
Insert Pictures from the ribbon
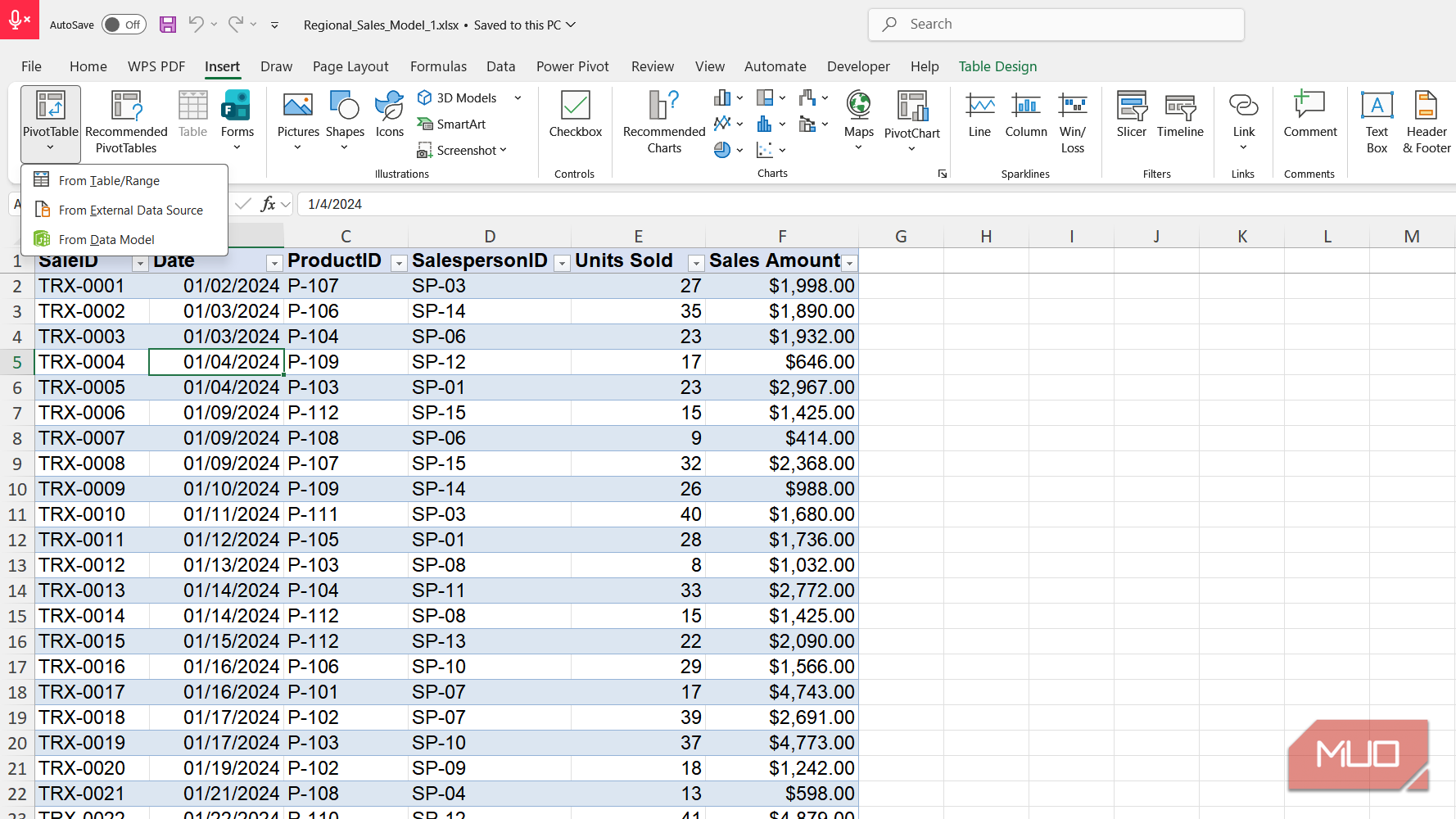[298, 121]
